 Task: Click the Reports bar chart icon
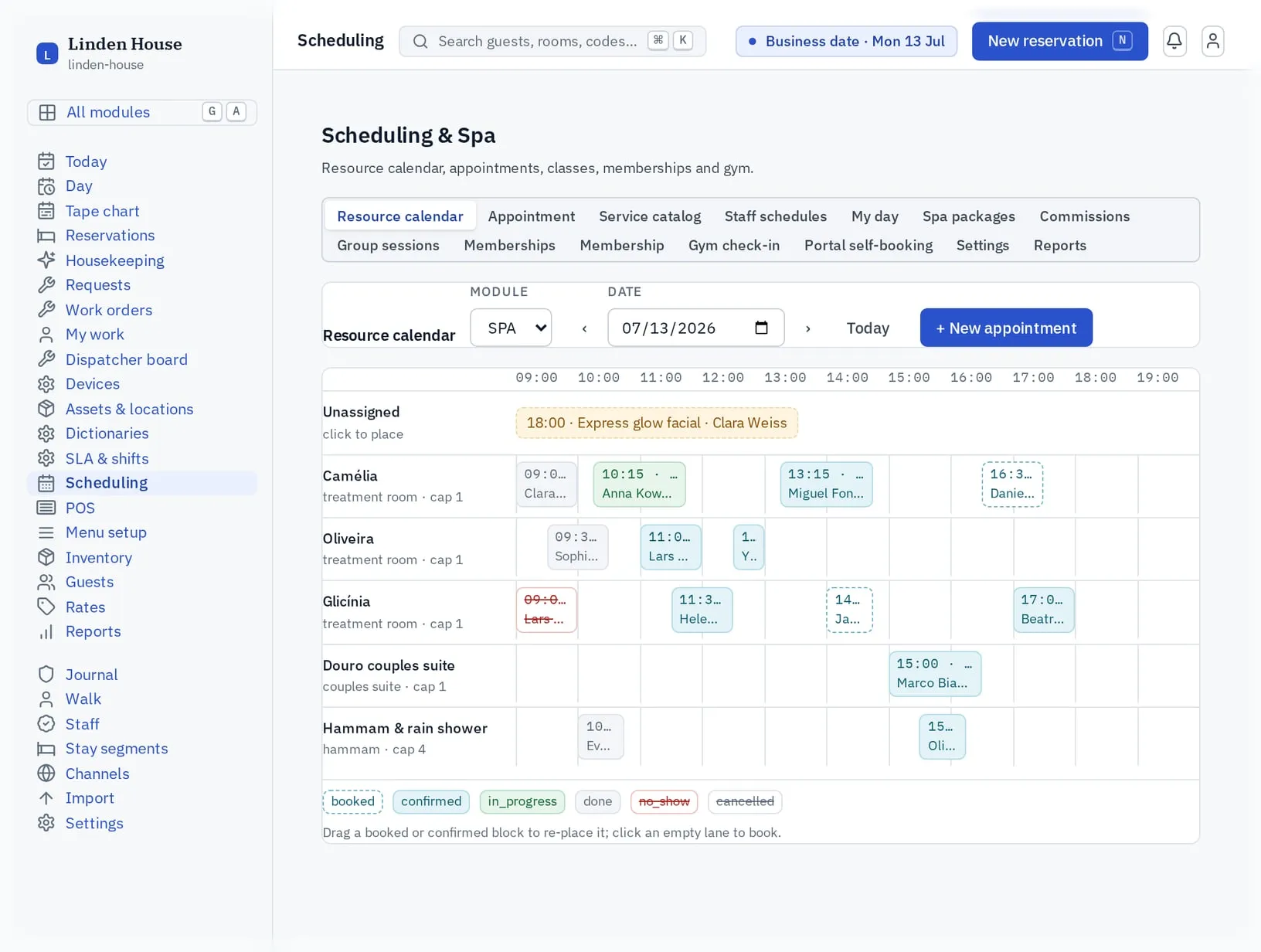point(46,631)
